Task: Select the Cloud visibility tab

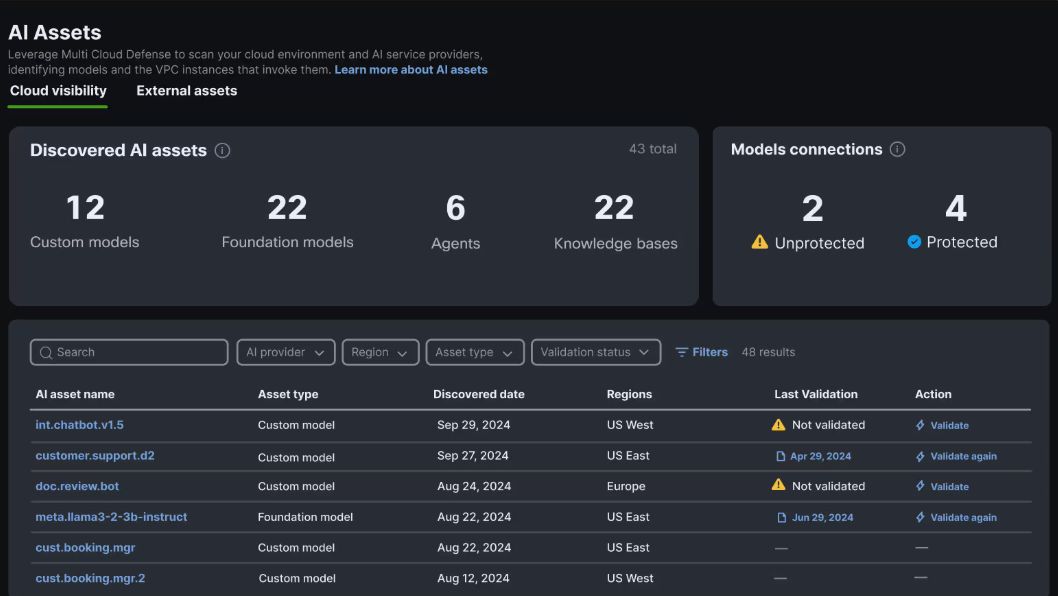Action: pyautogui.click(x=58, y=91)
